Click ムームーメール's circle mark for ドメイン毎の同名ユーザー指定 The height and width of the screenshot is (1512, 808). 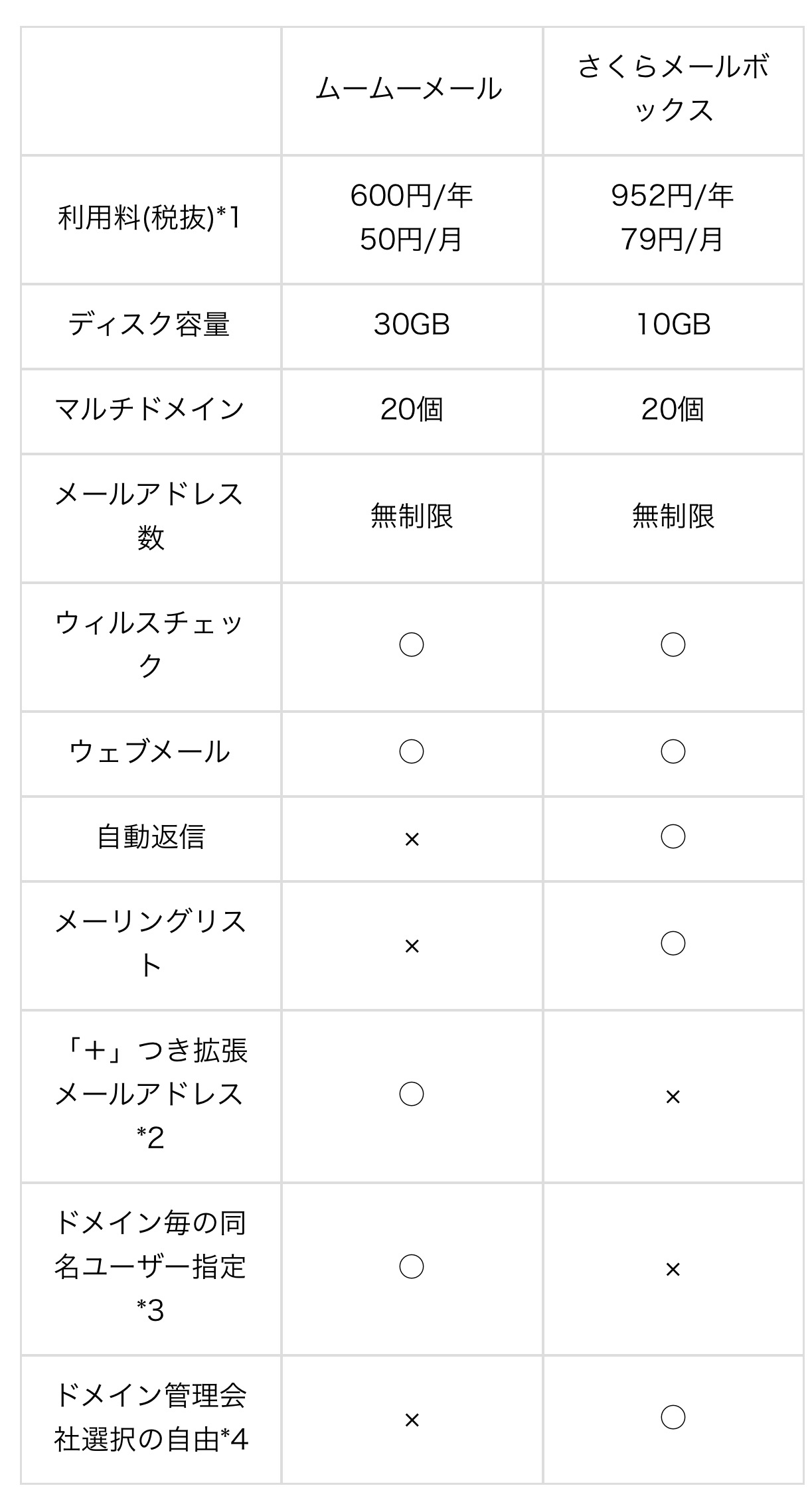point(412,1266)
